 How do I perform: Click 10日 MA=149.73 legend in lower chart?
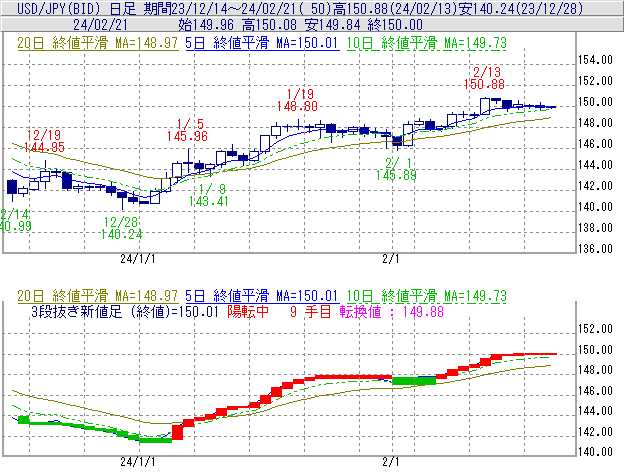427,296
